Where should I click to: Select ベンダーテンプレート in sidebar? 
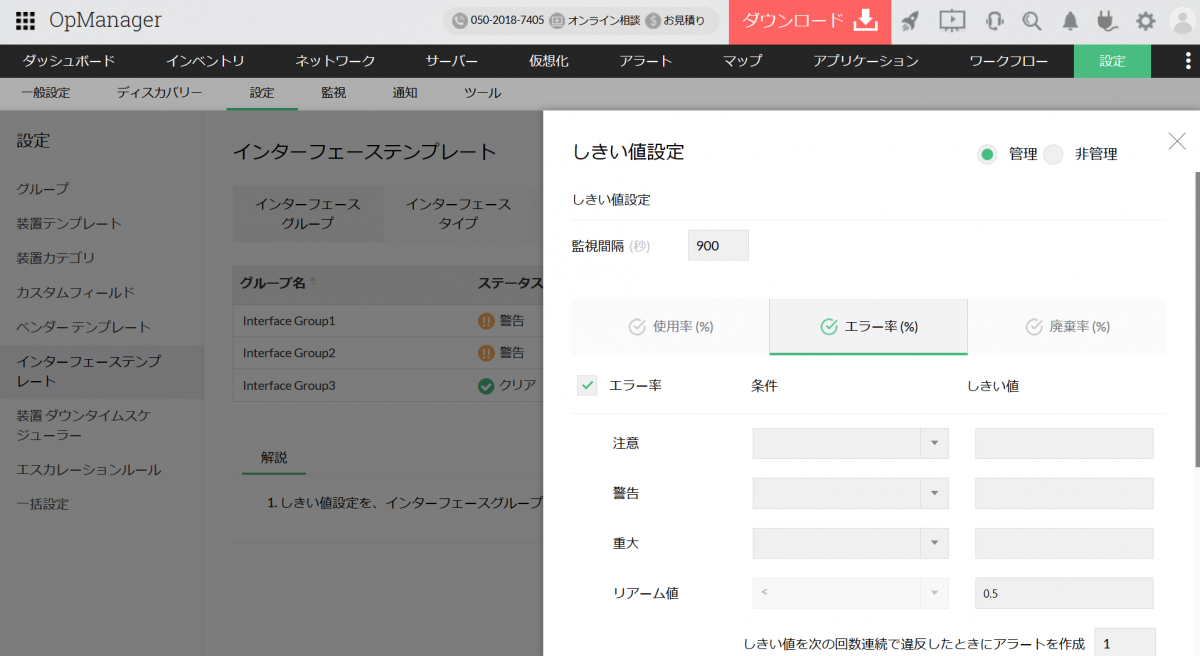(83, 327)
